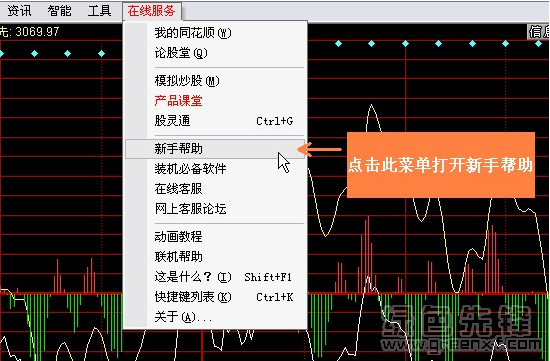Open 新手帮助
Image resolution: width=550 pixels, height=361 pixels.
click(215, 149)
